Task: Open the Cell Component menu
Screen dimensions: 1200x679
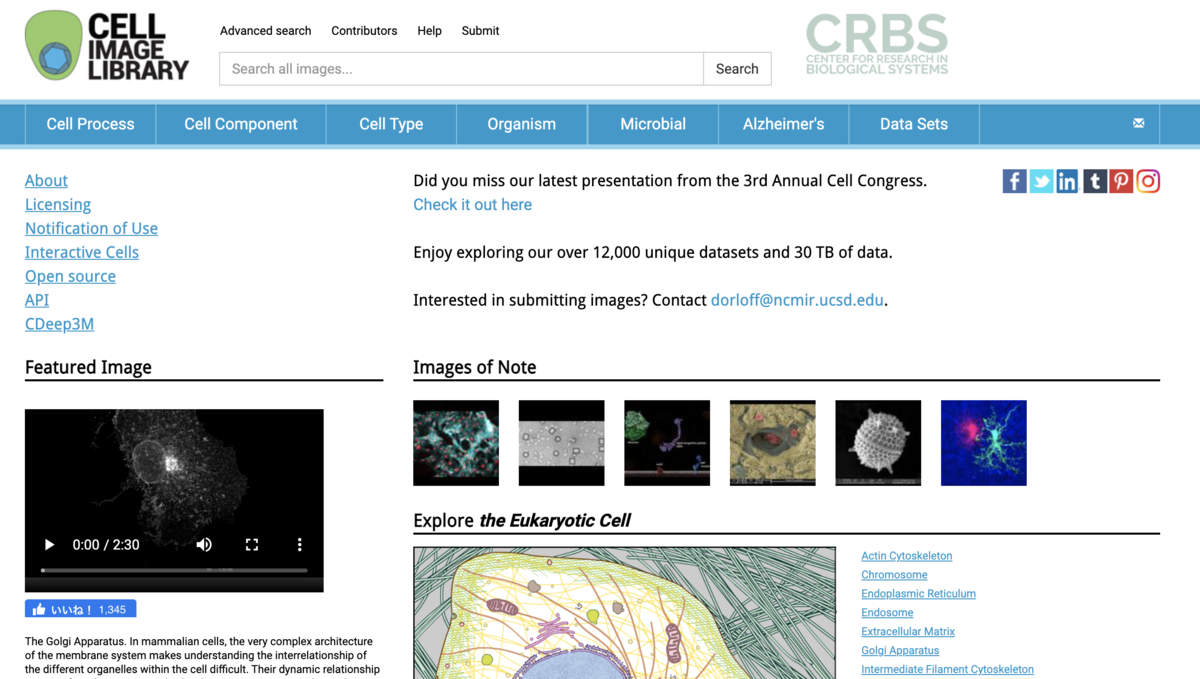Action: pos(241,124)
